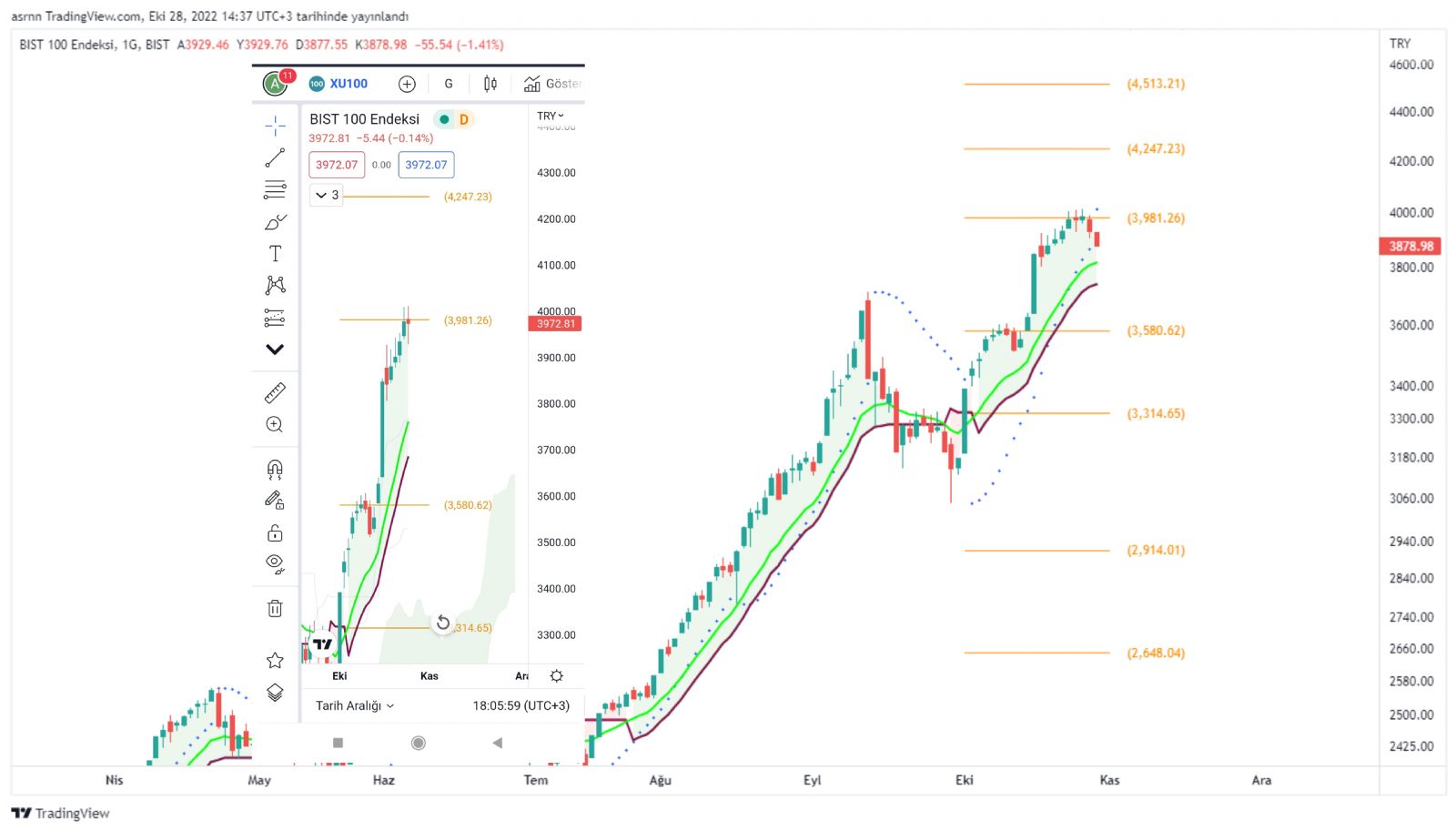Image resolution: width=1456 pixels, height=831 pixels.
Task: Click the 3972.81 −5.44 (−0.14%) change text
Action: tap(370, 138)
